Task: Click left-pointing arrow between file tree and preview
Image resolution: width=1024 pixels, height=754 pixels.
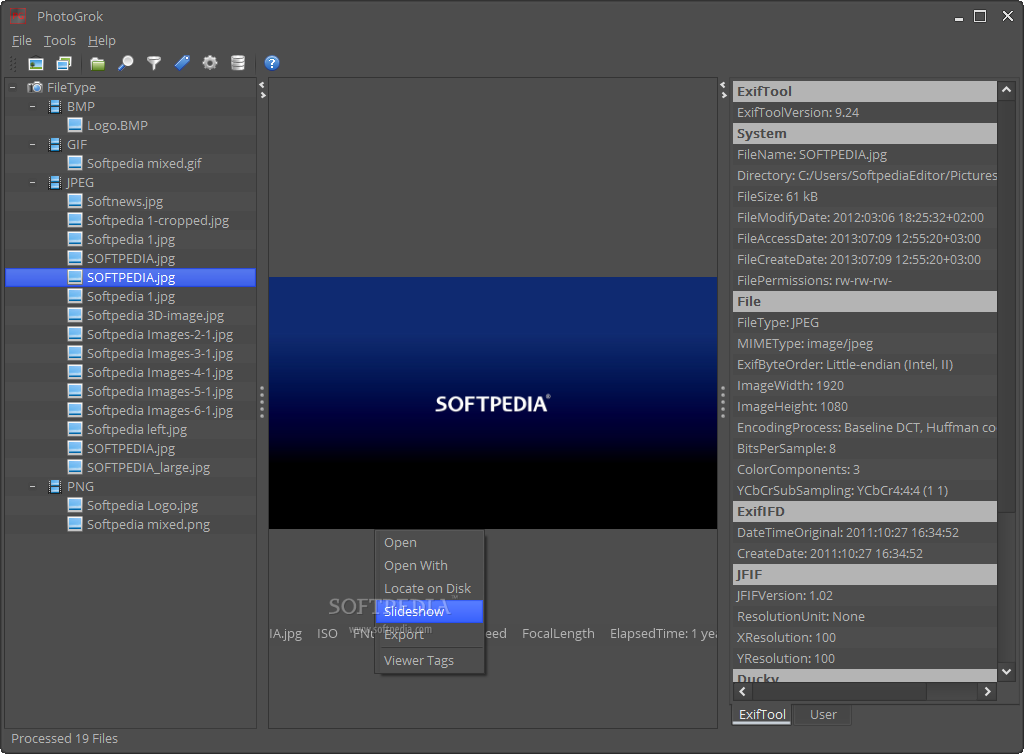Action: tap(262, 85)
